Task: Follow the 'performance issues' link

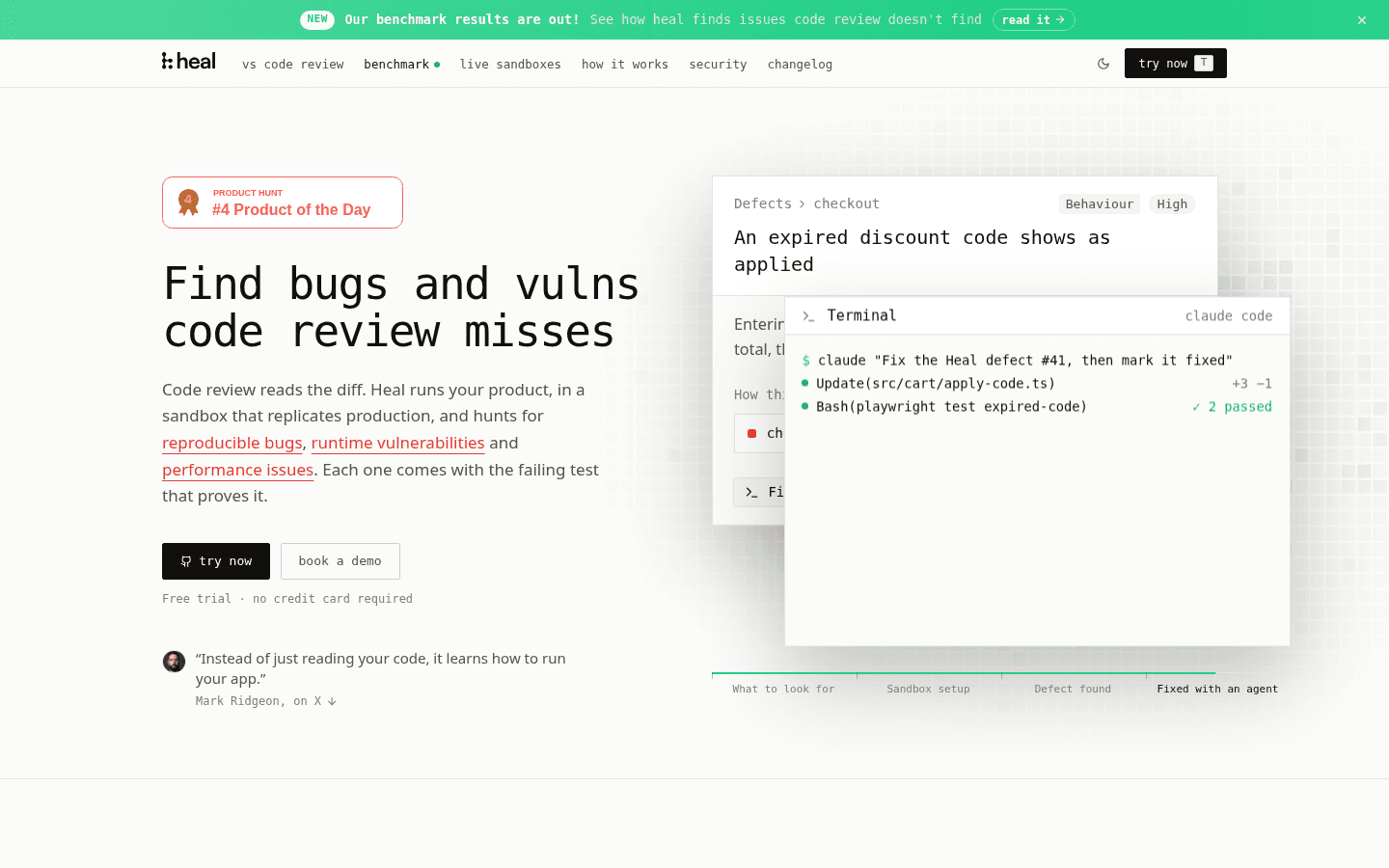Action: [x=238, y=471]
